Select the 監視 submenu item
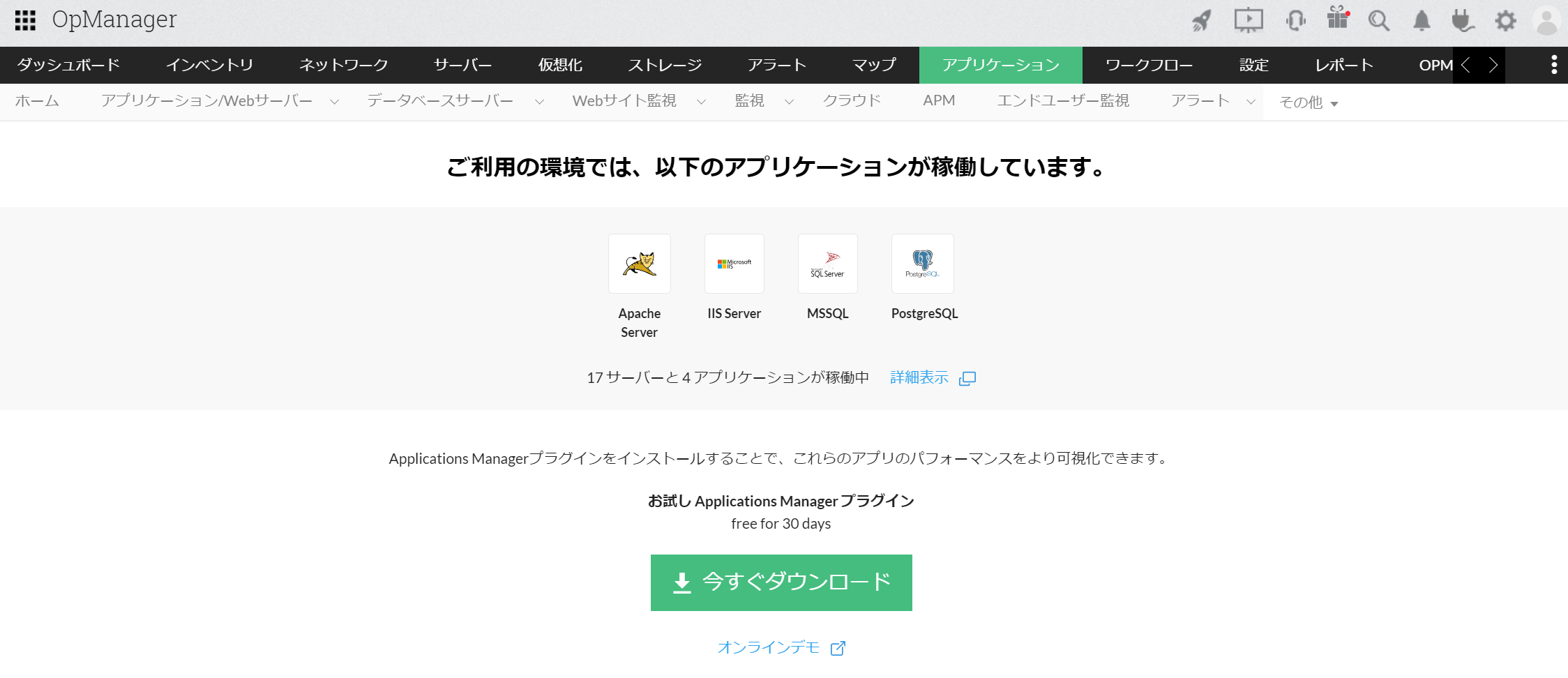 (750, 101)
